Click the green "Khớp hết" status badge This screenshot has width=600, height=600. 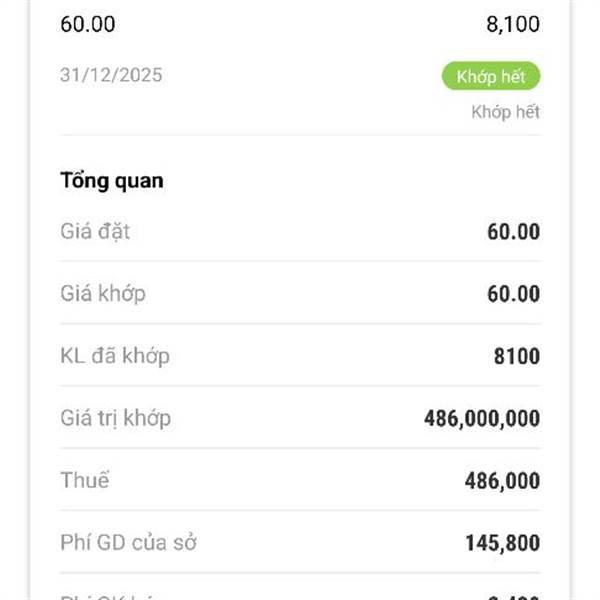[x=491, y=76]
